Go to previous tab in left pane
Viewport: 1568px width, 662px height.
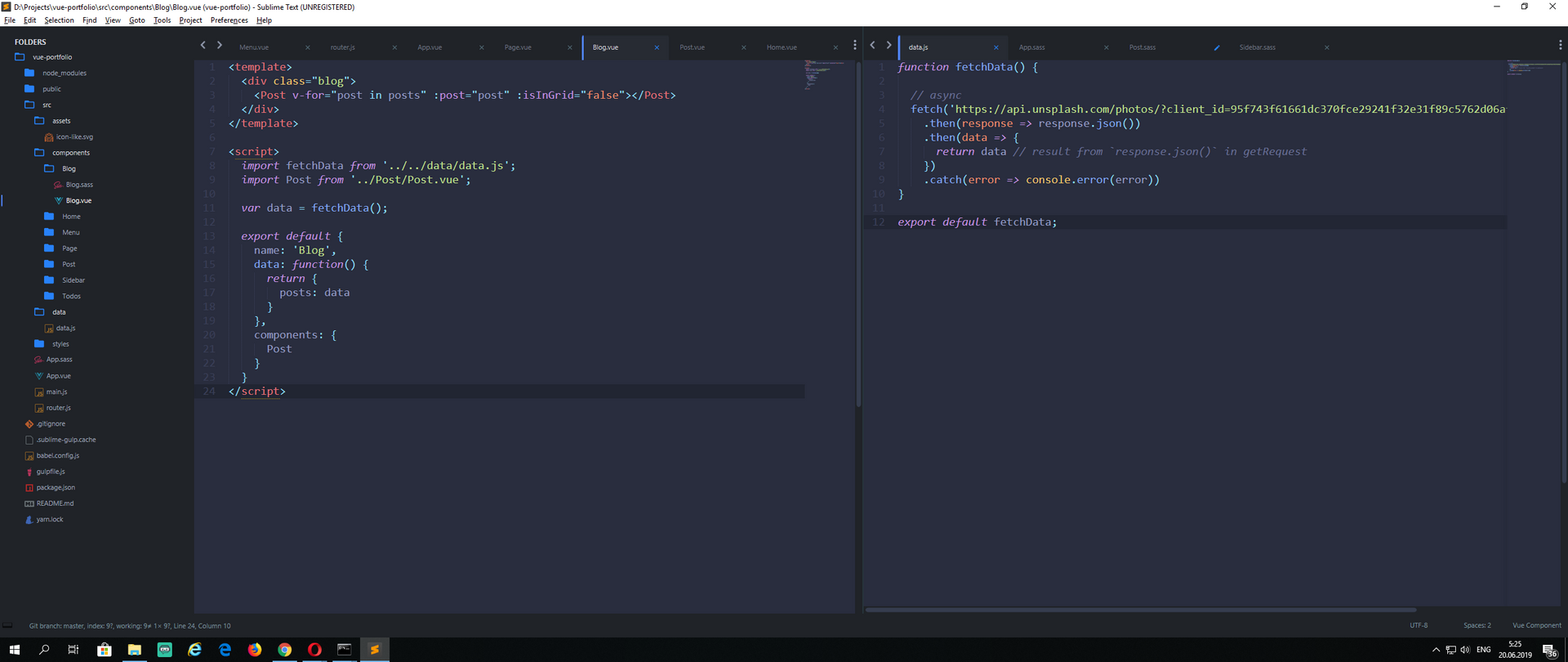[203, 46]
